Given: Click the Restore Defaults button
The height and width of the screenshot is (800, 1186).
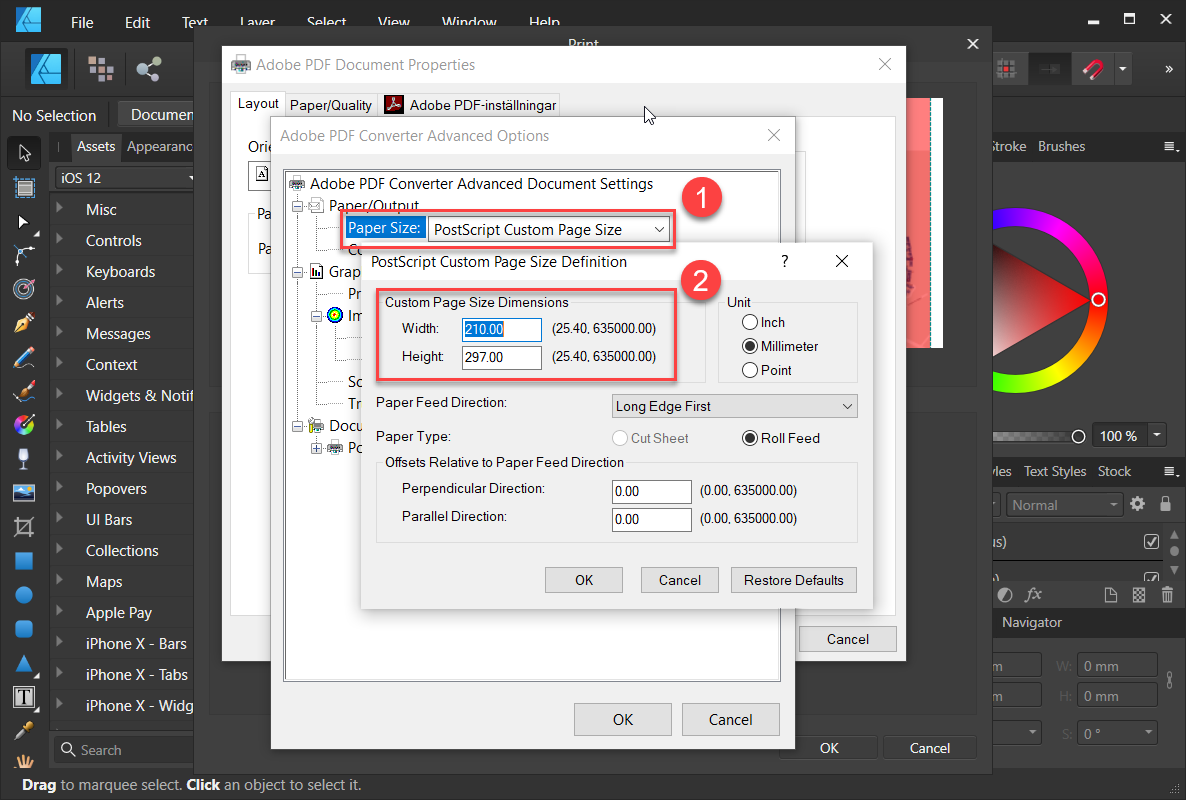Looking at the screenshot, I should pyautogui.click(x=793, y=580).
